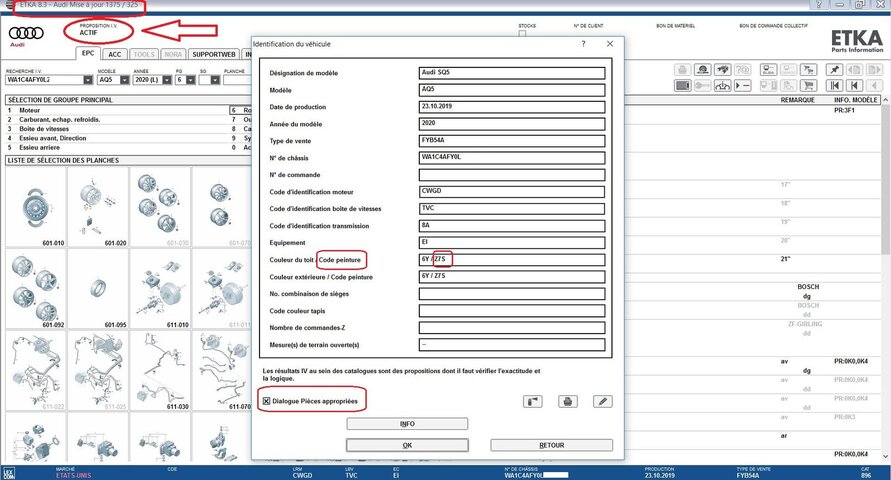Click the N° de commande empty field
Image resolution: width=891 pixels, height=480 pixels.
tap(512, 174)
